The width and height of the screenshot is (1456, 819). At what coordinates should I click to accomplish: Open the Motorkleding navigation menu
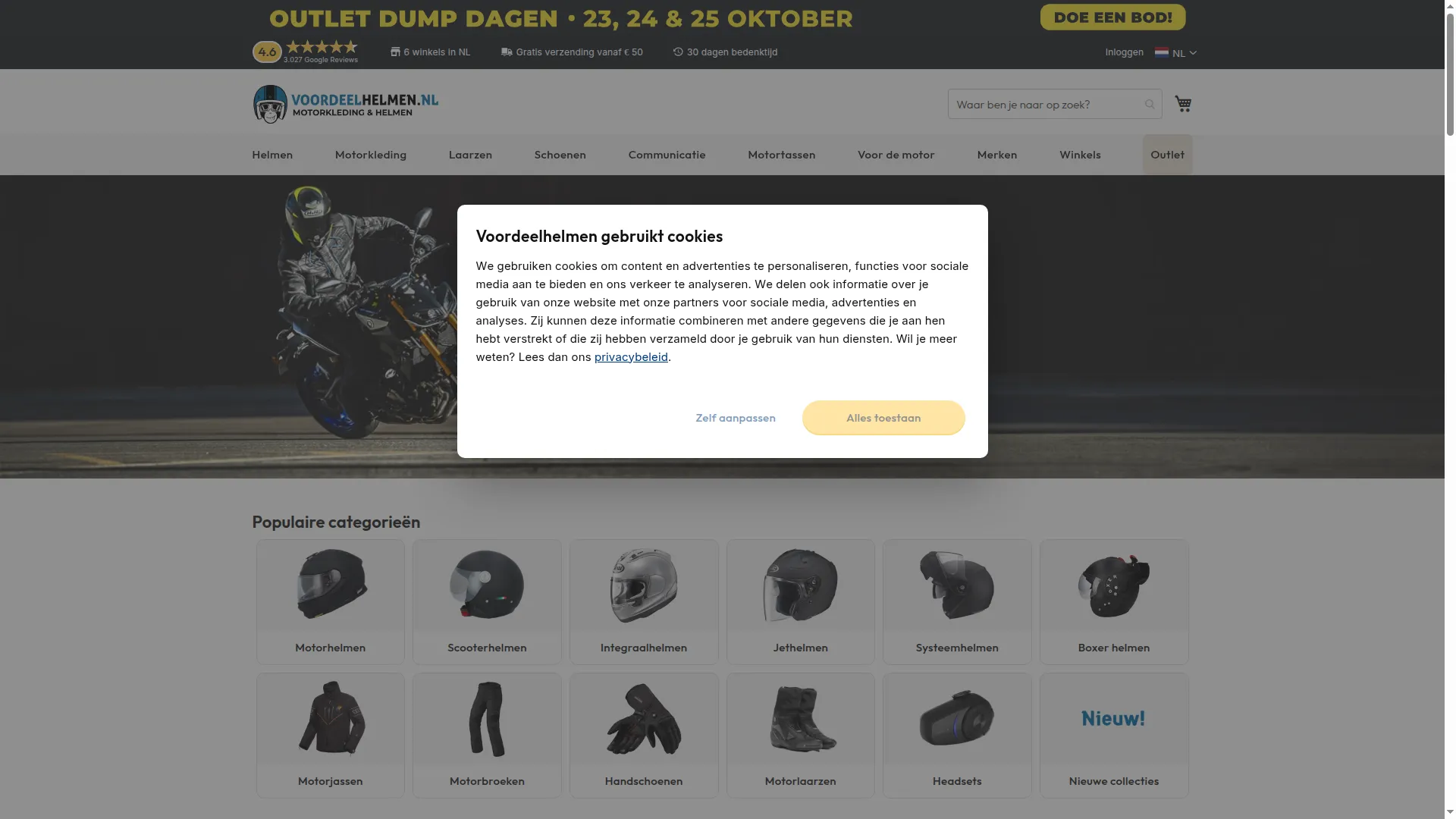pos(371,155)
